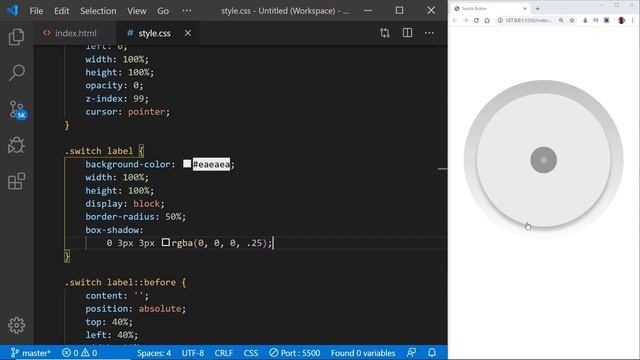Stop Live Server on Port : 5500
Screen dimensions: 640x360
coord(294,353)
